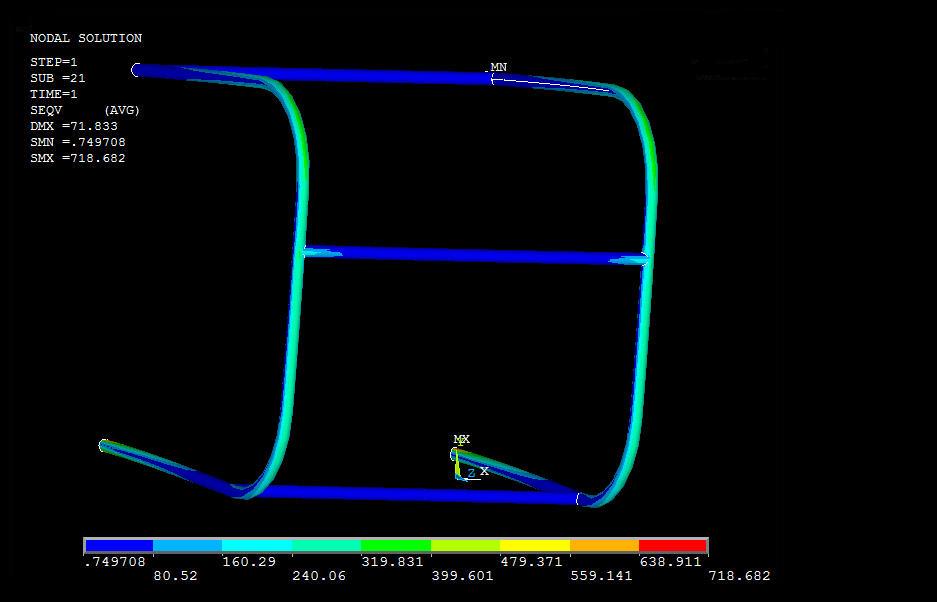Click the middle horizontal crossbar of frame
The height and width of the screenshot is (602, 937).
tap(475, 255)
